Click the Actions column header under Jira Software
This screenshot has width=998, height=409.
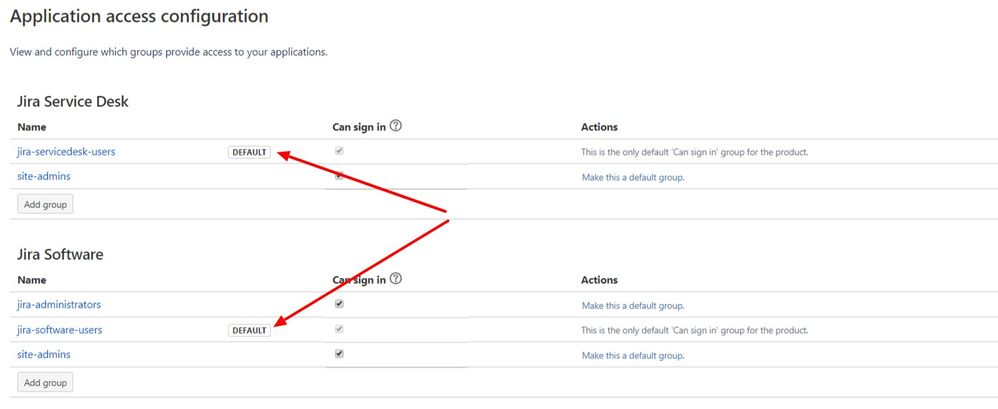pos(600,280)
